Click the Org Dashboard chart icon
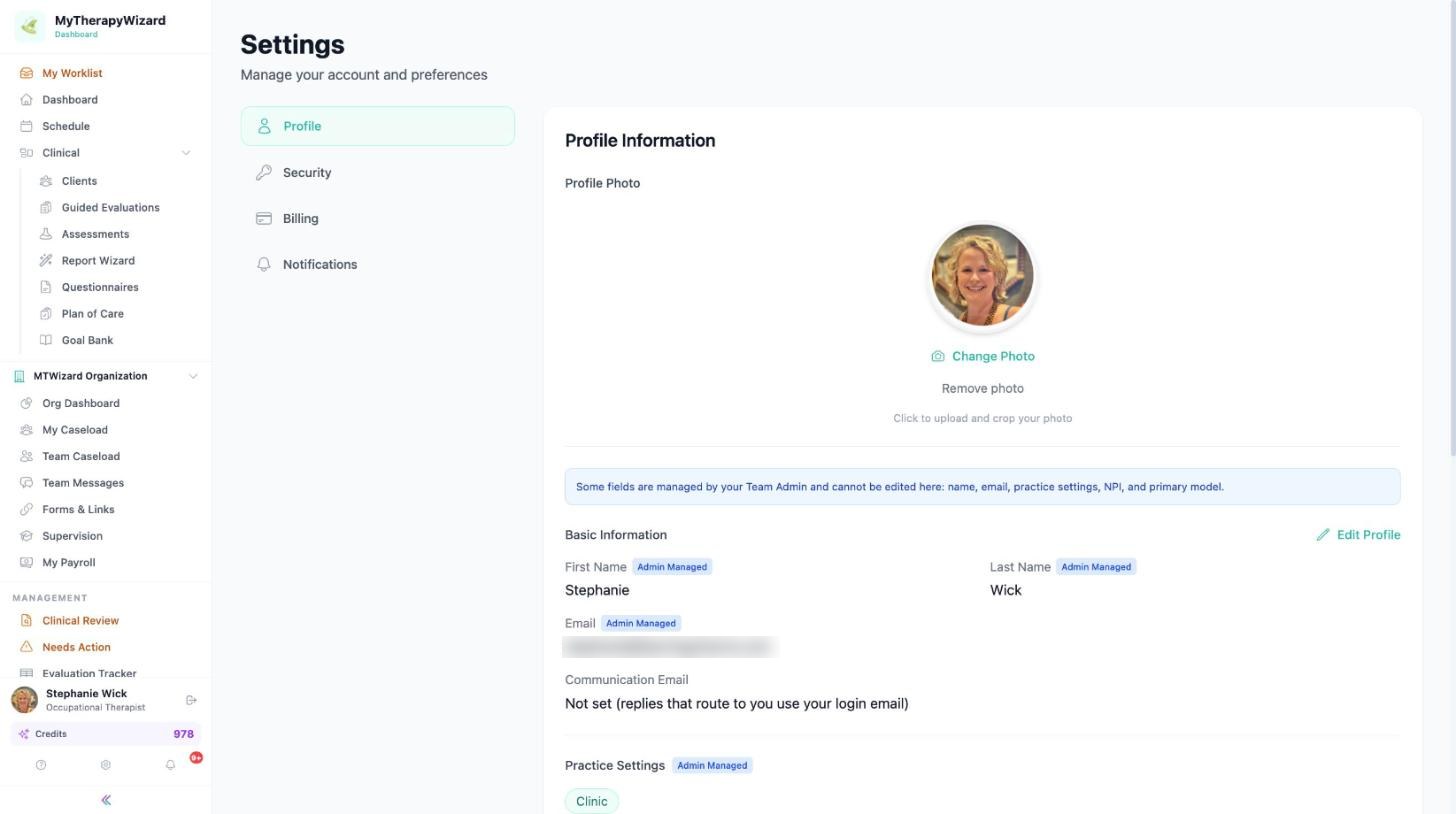The height and width of the screenshot is (814, 1456). tap(26, 403)
